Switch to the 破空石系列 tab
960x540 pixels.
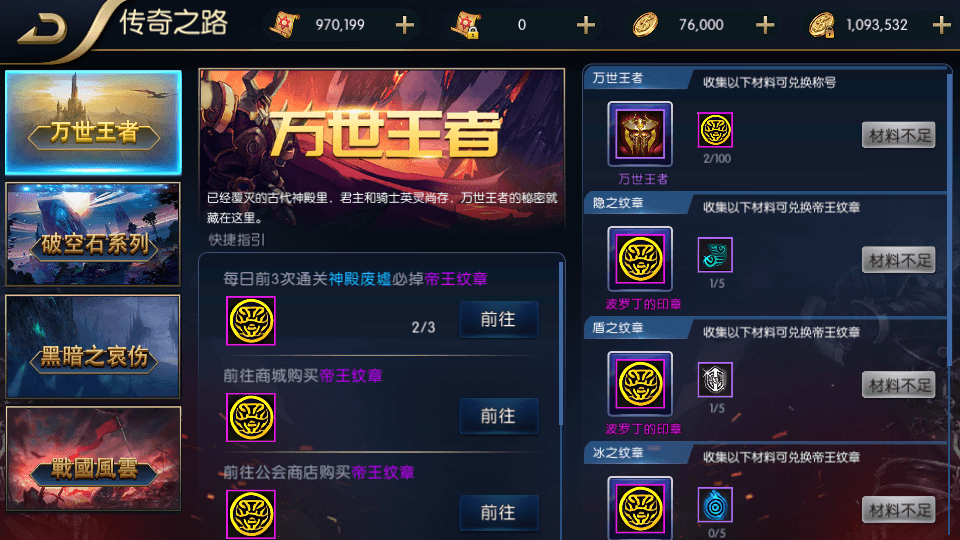click(x=93, y=234)
